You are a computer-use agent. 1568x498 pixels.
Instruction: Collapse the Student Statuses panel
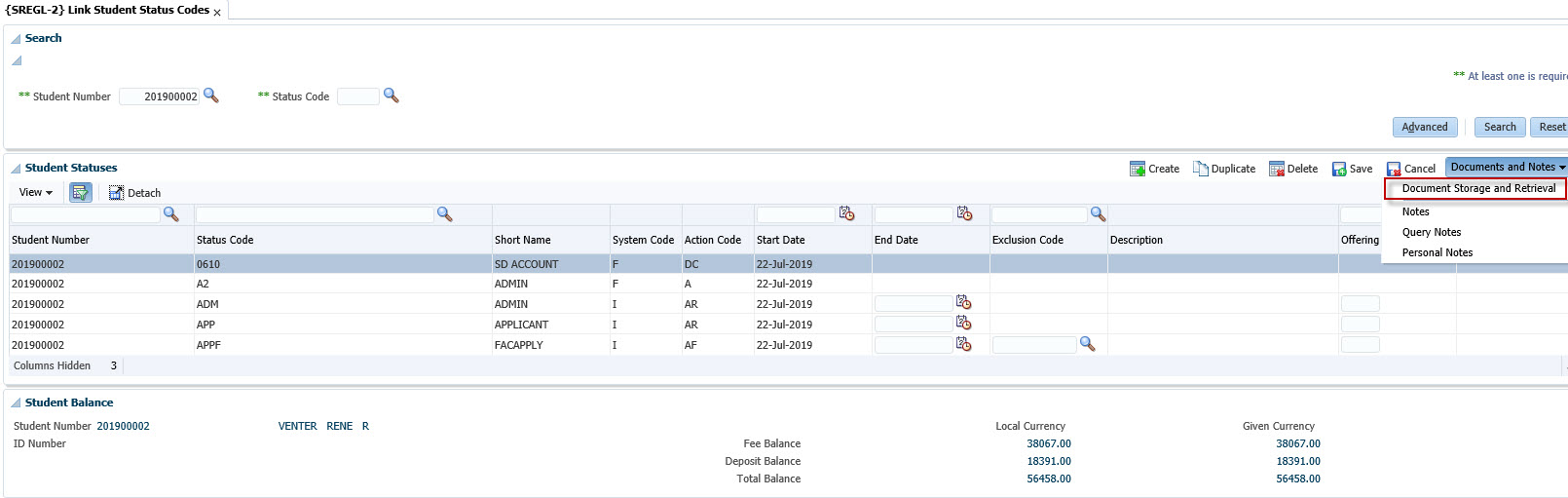pos(16,169)
